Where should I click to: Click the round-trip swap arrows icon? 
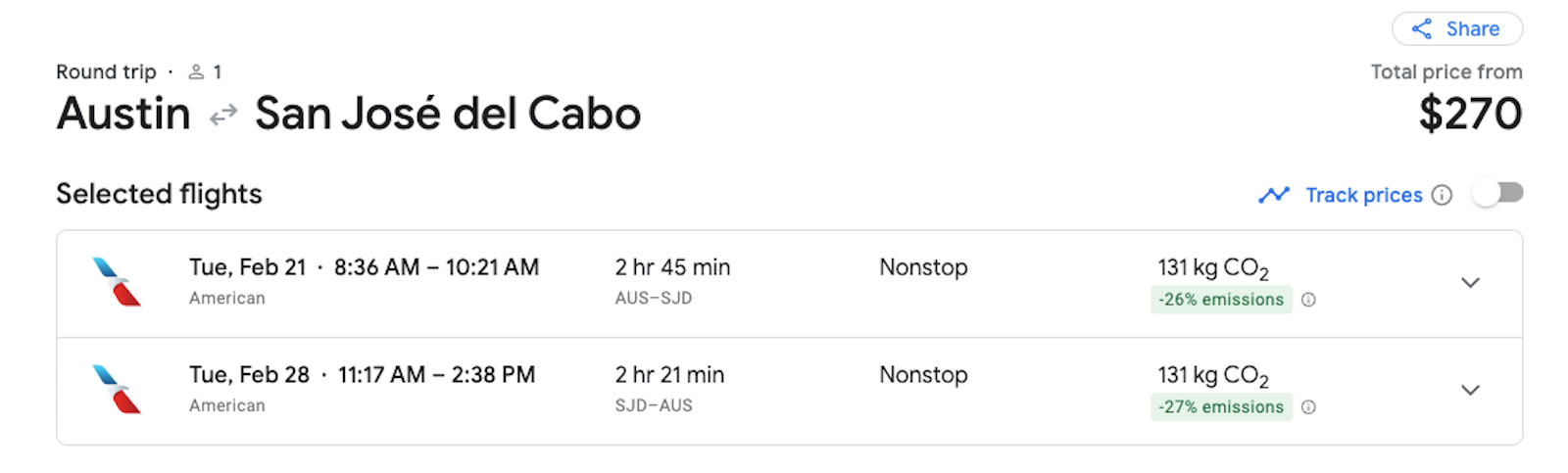223,116
